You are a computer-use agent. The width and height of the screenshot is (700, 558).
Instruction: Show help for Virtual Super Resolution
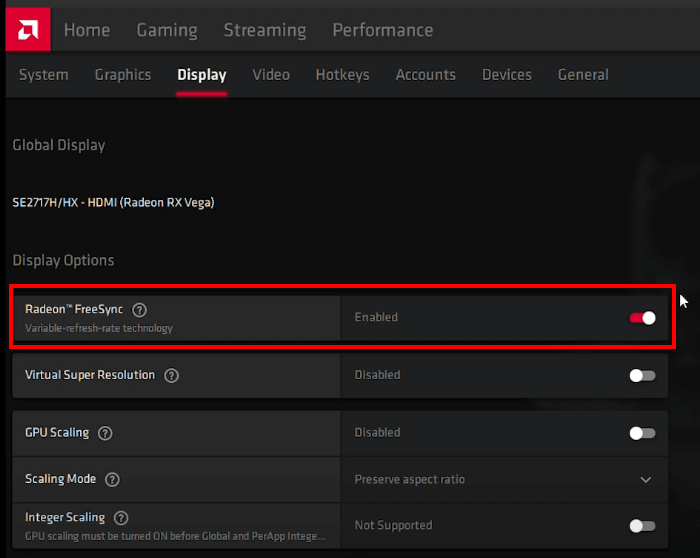coord(171,375)
